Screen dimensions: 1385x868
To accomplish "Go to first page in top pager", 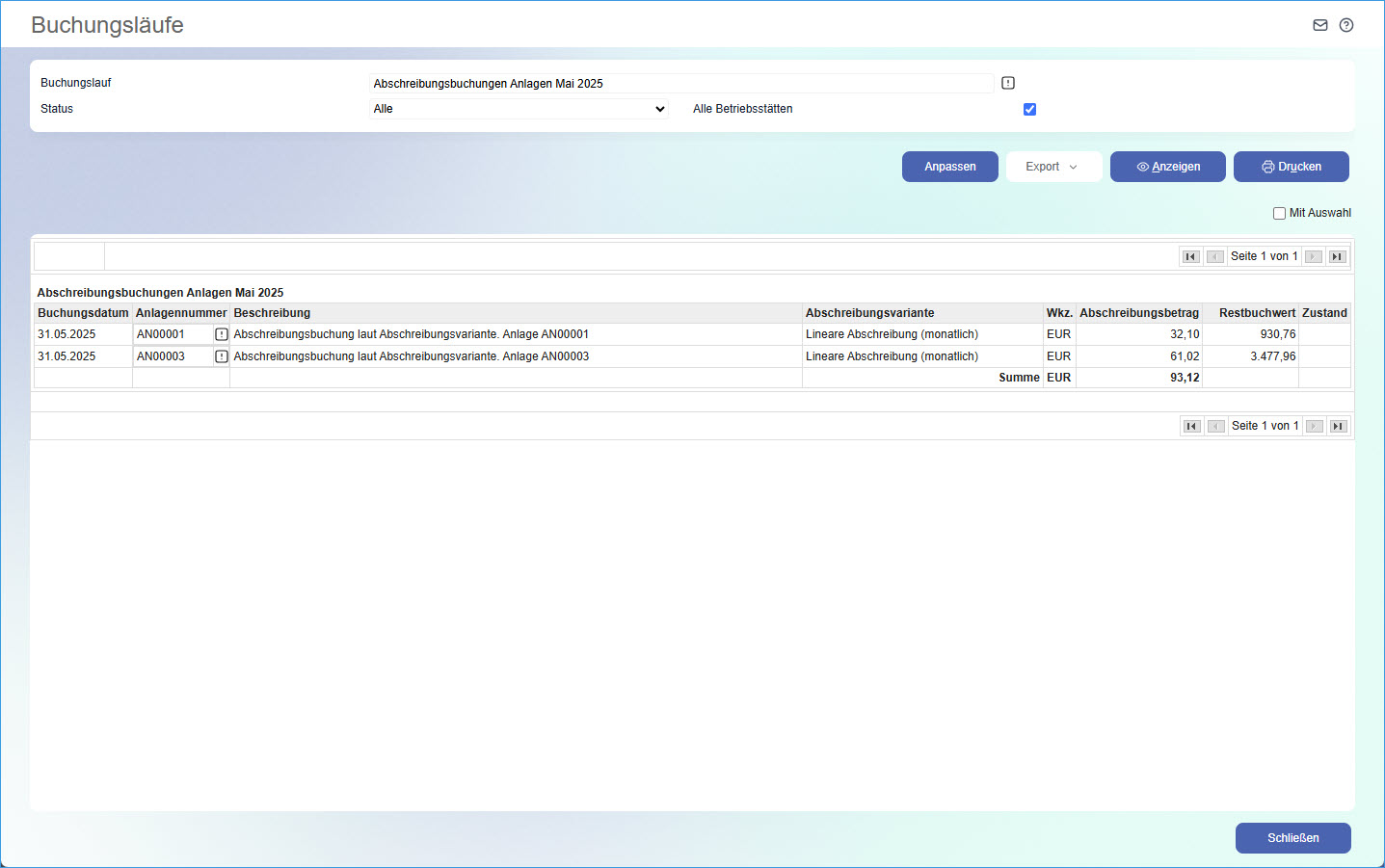I will [x=1190, y=256].
